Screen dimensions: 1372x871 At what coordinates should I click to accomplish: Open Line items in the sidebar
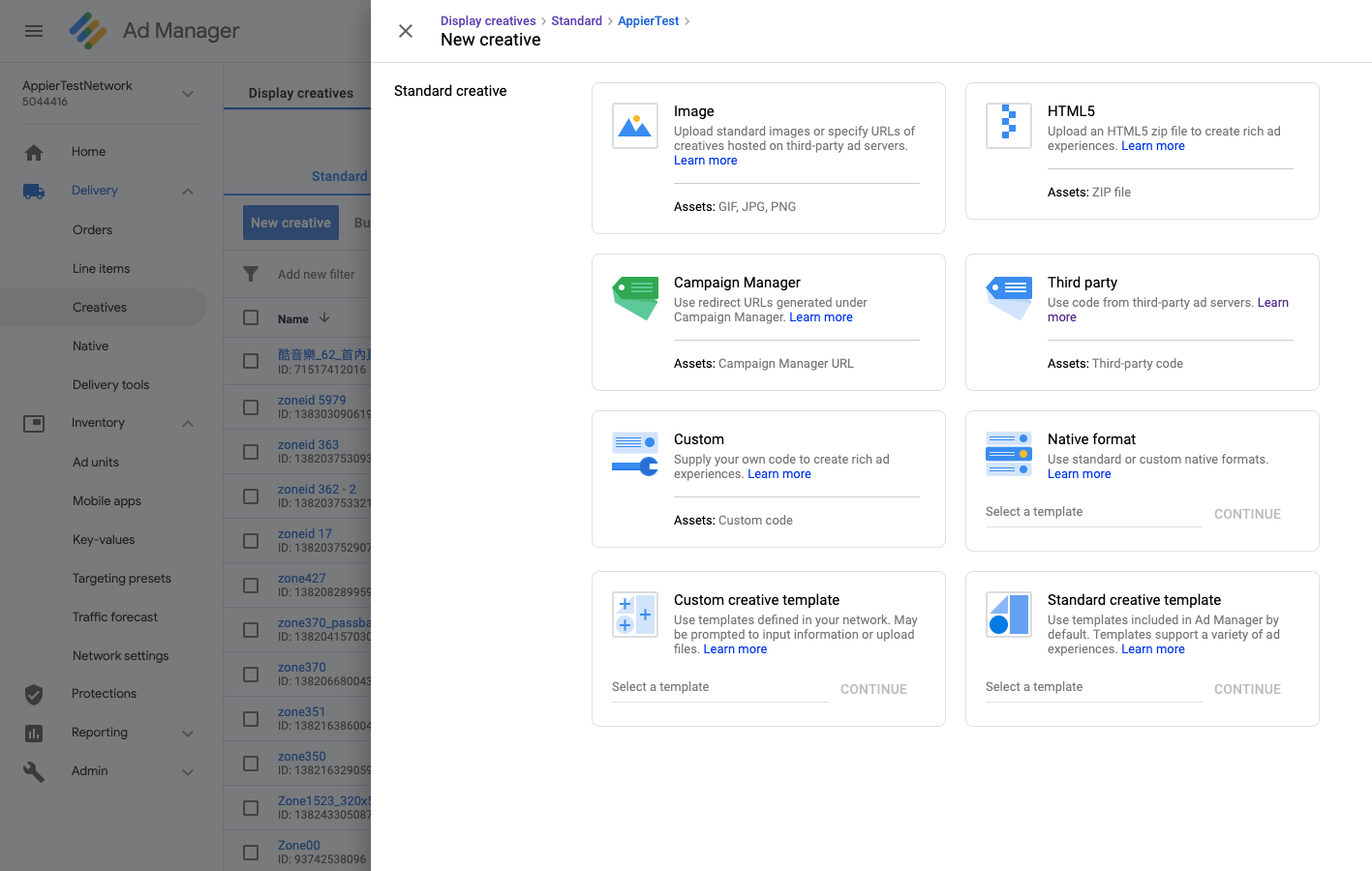coord(101,268)
